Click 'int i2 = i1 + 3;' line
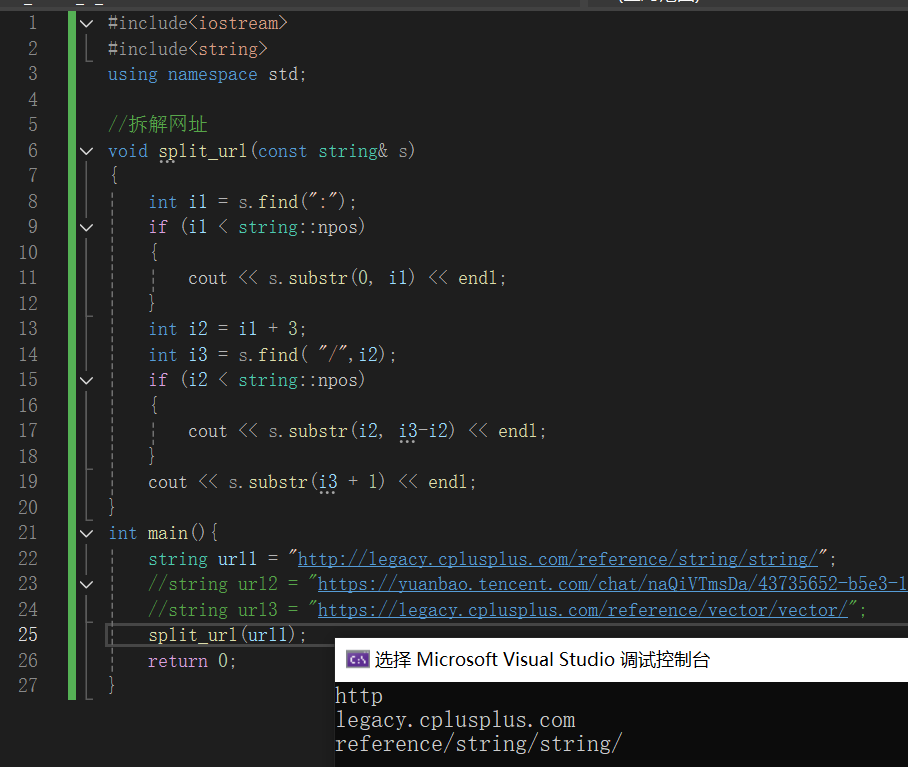 pos(227,329)
